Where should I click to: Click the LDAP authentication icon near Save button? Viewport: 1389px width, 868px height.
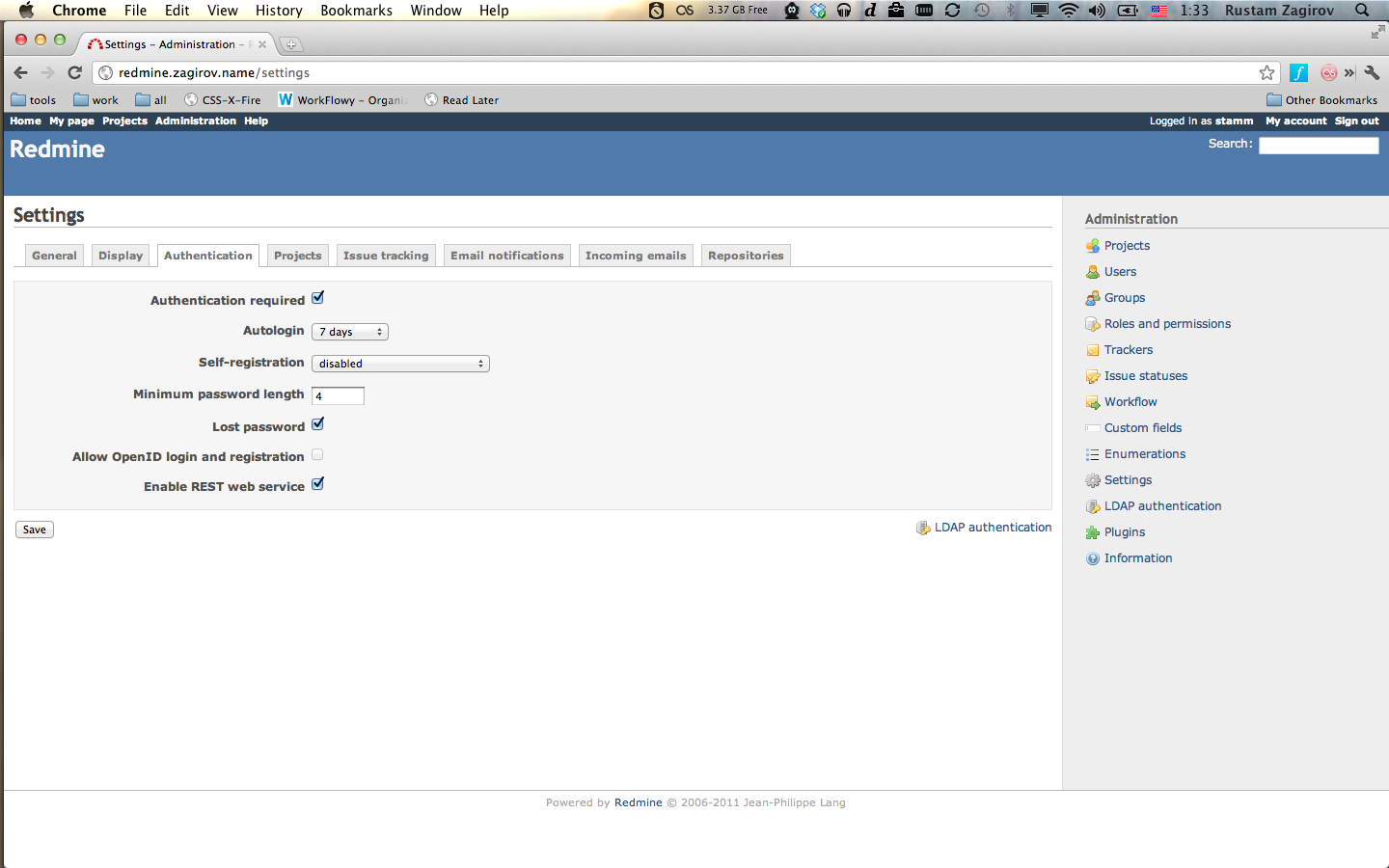click(922, 527)
